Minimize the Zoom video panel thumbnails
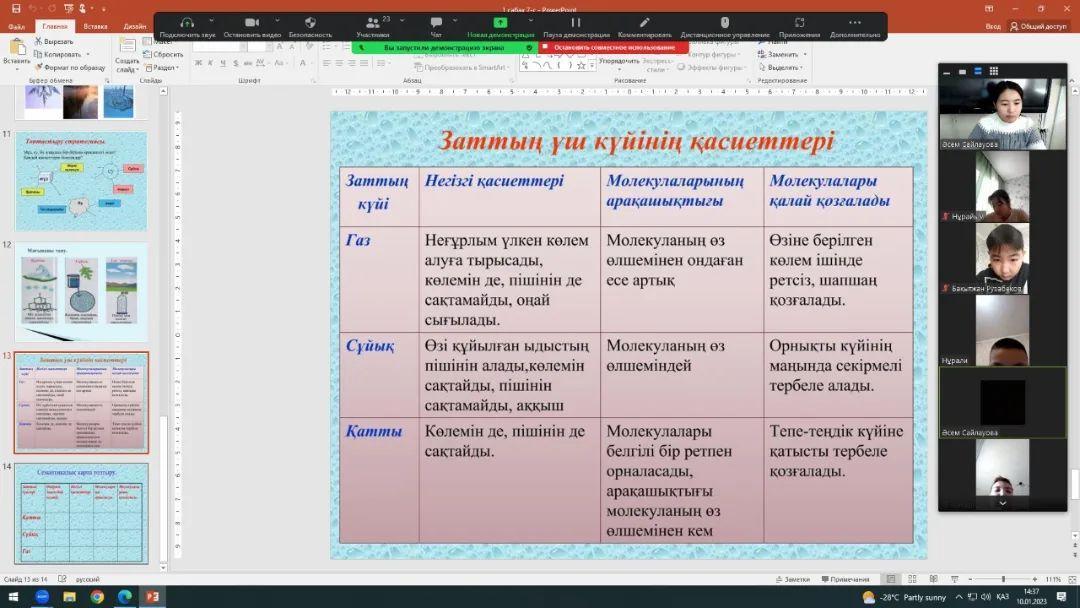 [947, 71]
